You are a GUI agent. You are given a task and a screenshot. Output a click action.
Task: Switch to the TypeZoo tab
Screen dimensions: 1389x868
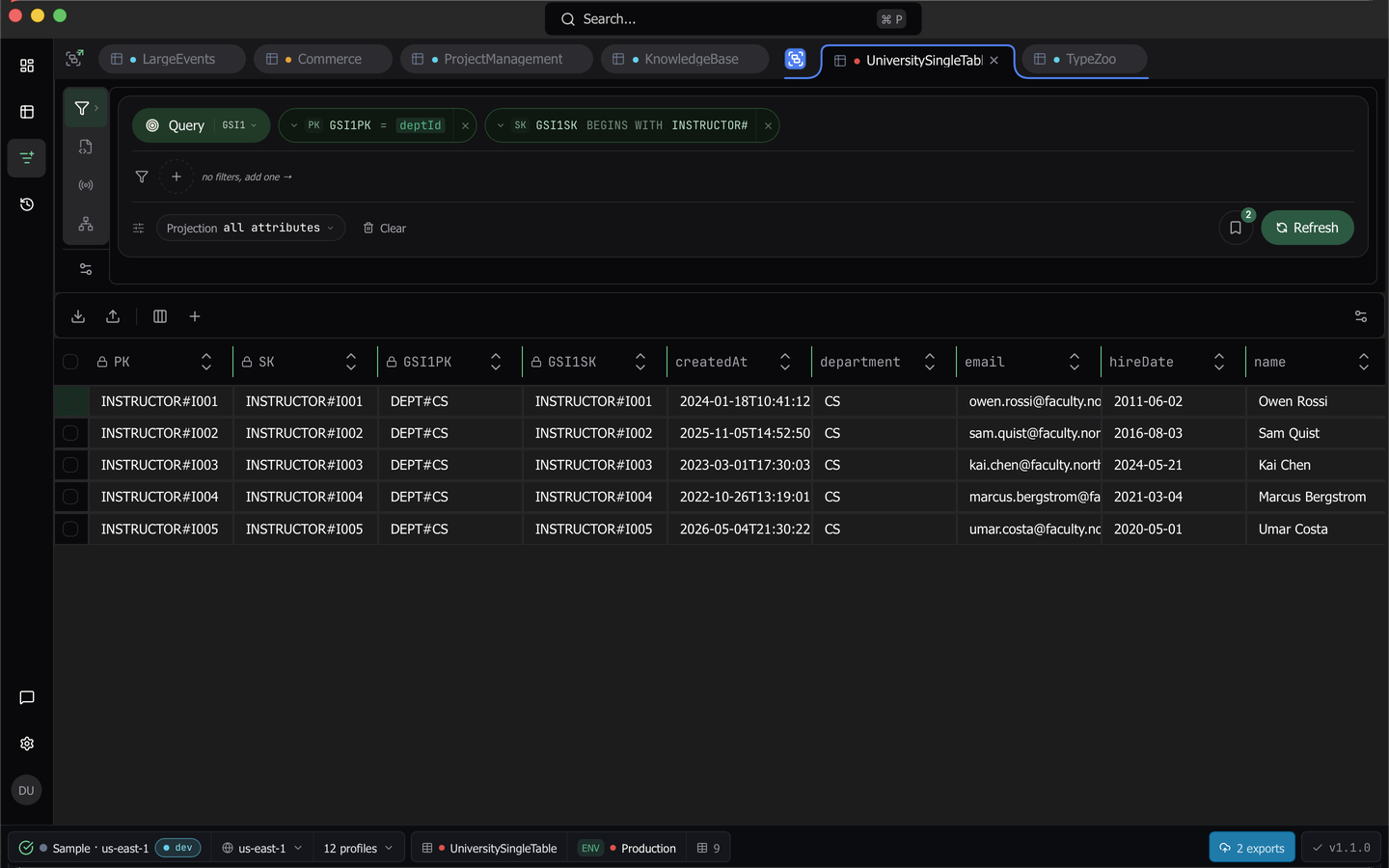pyautogui.click(x=1084, y=59)
